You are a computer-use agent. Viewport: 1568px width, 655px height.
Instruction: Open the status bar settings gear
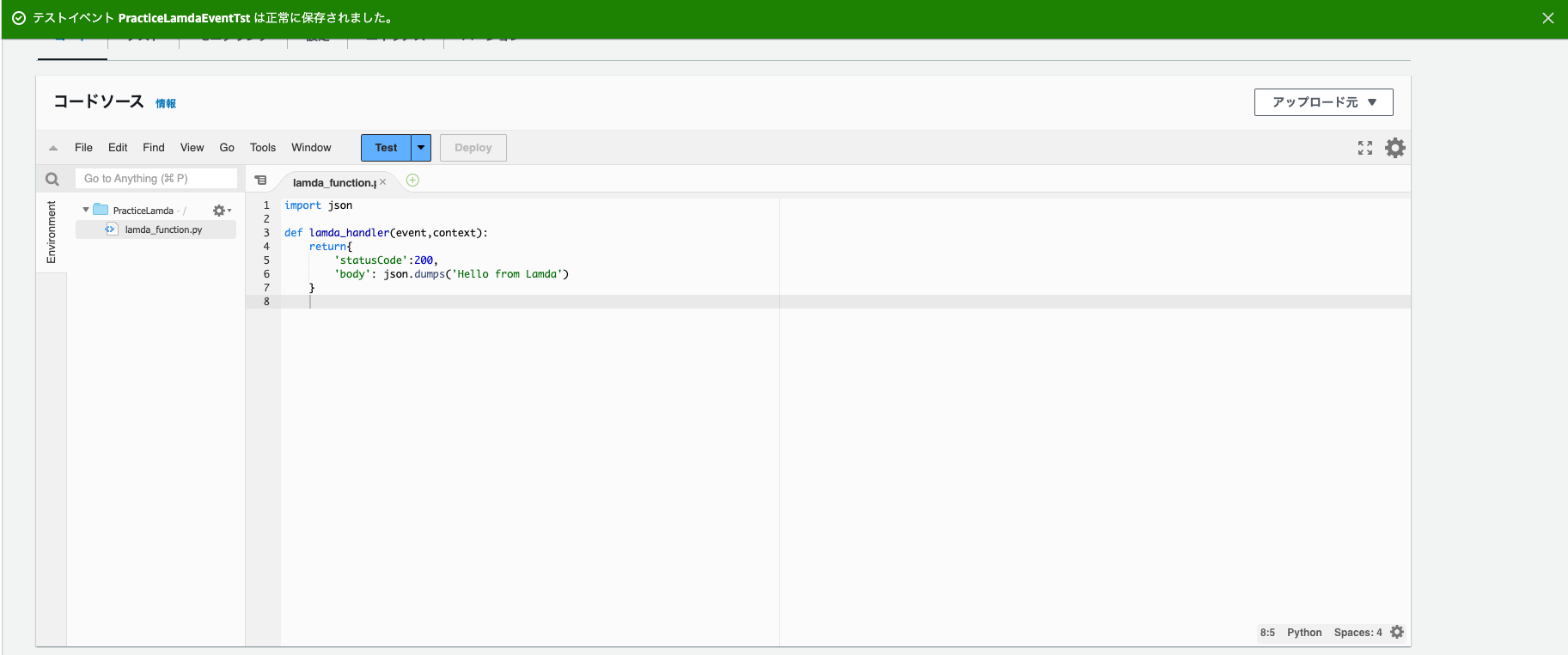(1397, 632)
